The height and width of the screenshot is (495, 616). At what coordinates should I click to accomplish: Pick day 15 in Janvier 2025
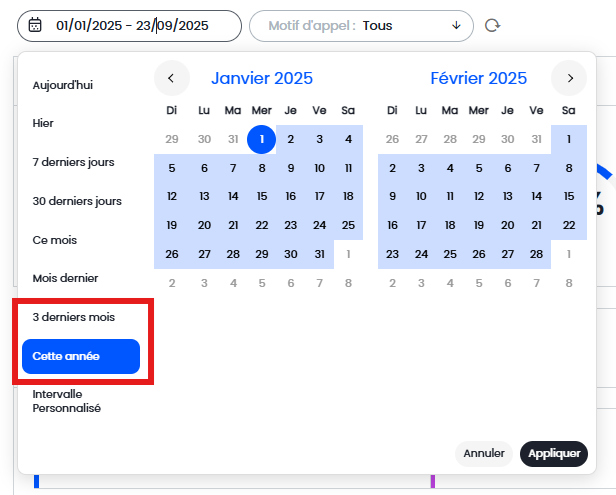coord(261,197)
